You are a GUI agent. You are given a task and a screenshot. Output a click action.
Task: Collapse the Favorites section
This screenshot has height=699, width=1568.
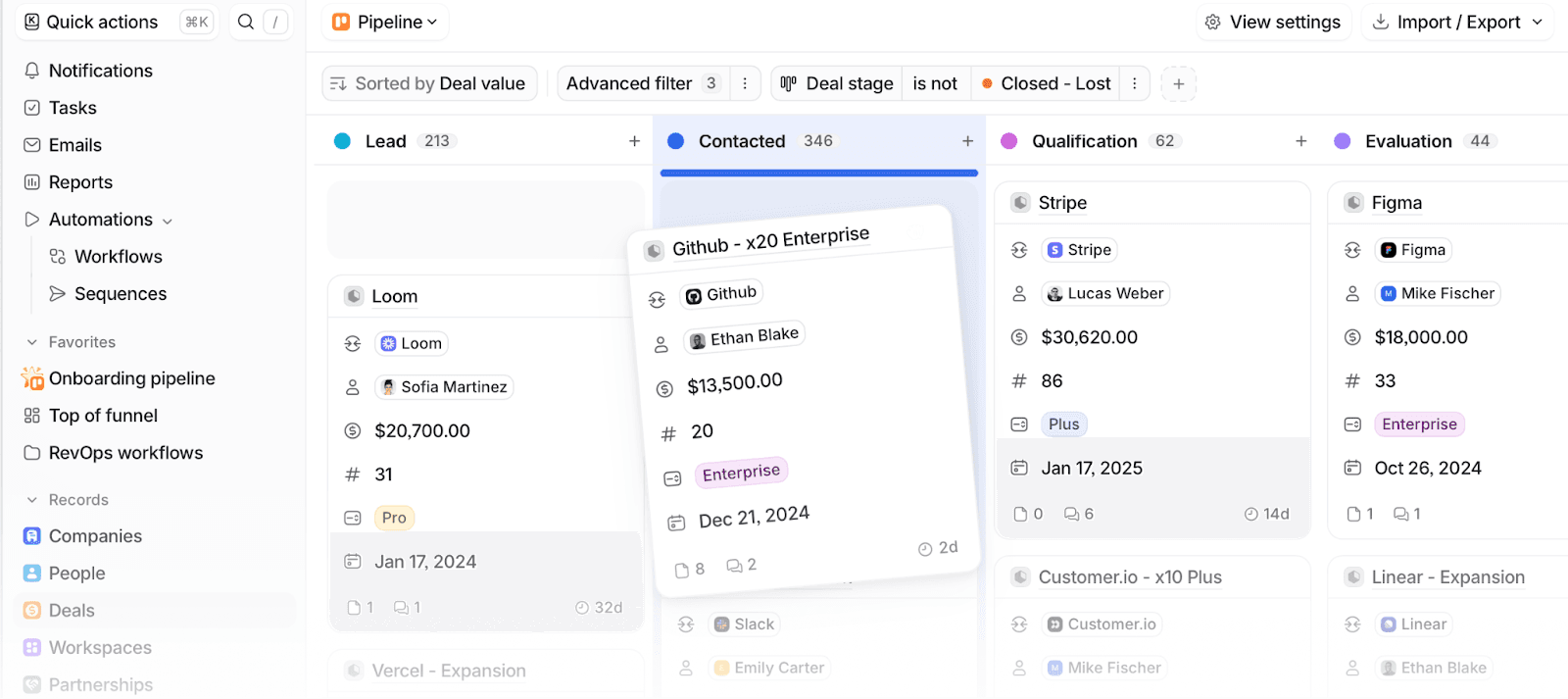[x=32, y=342]
